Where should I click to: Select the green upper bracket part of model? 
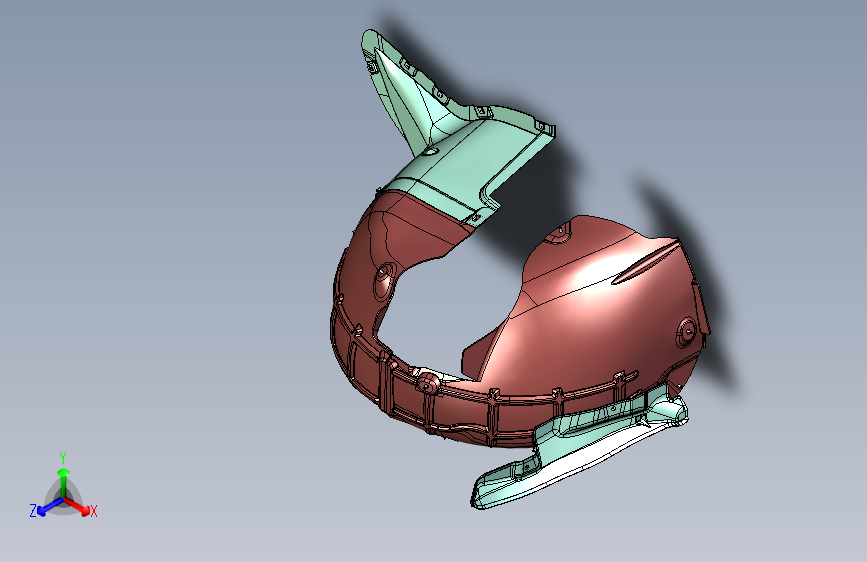pos(459,155)
